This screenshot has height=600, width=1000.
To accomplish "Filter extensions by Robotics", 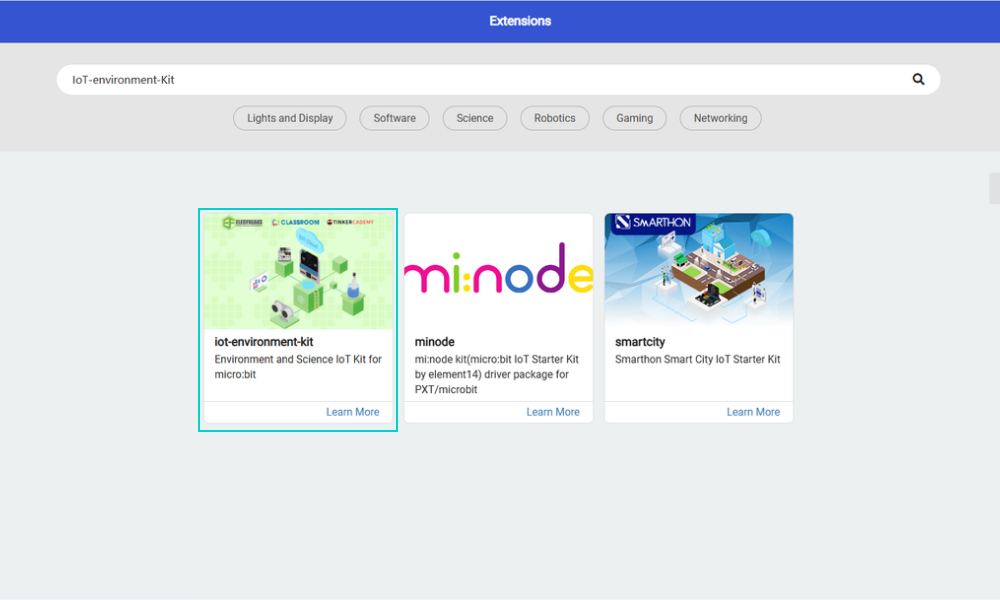I will coord(554,118).
